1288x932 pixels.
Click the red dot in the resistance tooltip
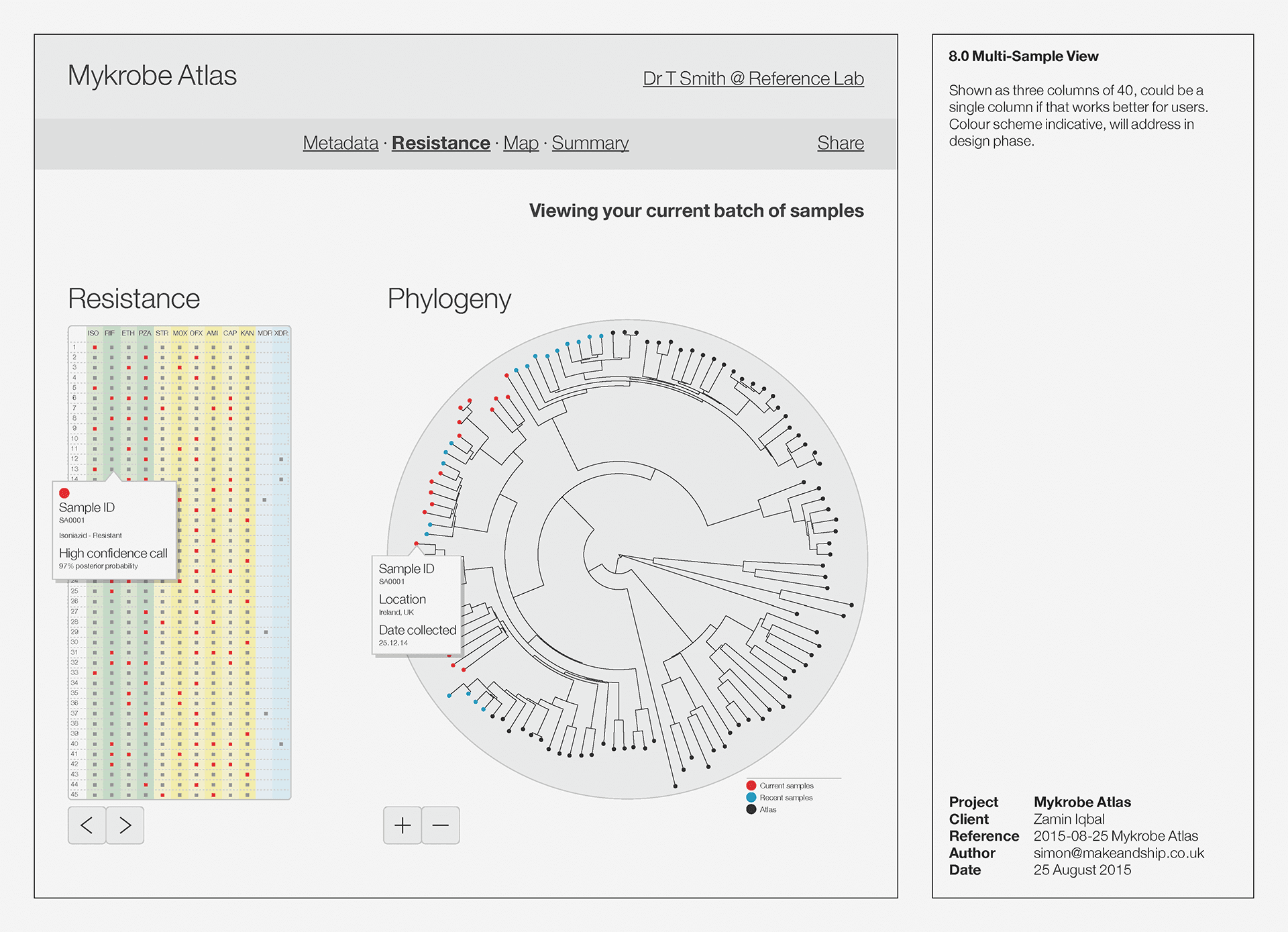pyautogui.click(x=64, y=493)
